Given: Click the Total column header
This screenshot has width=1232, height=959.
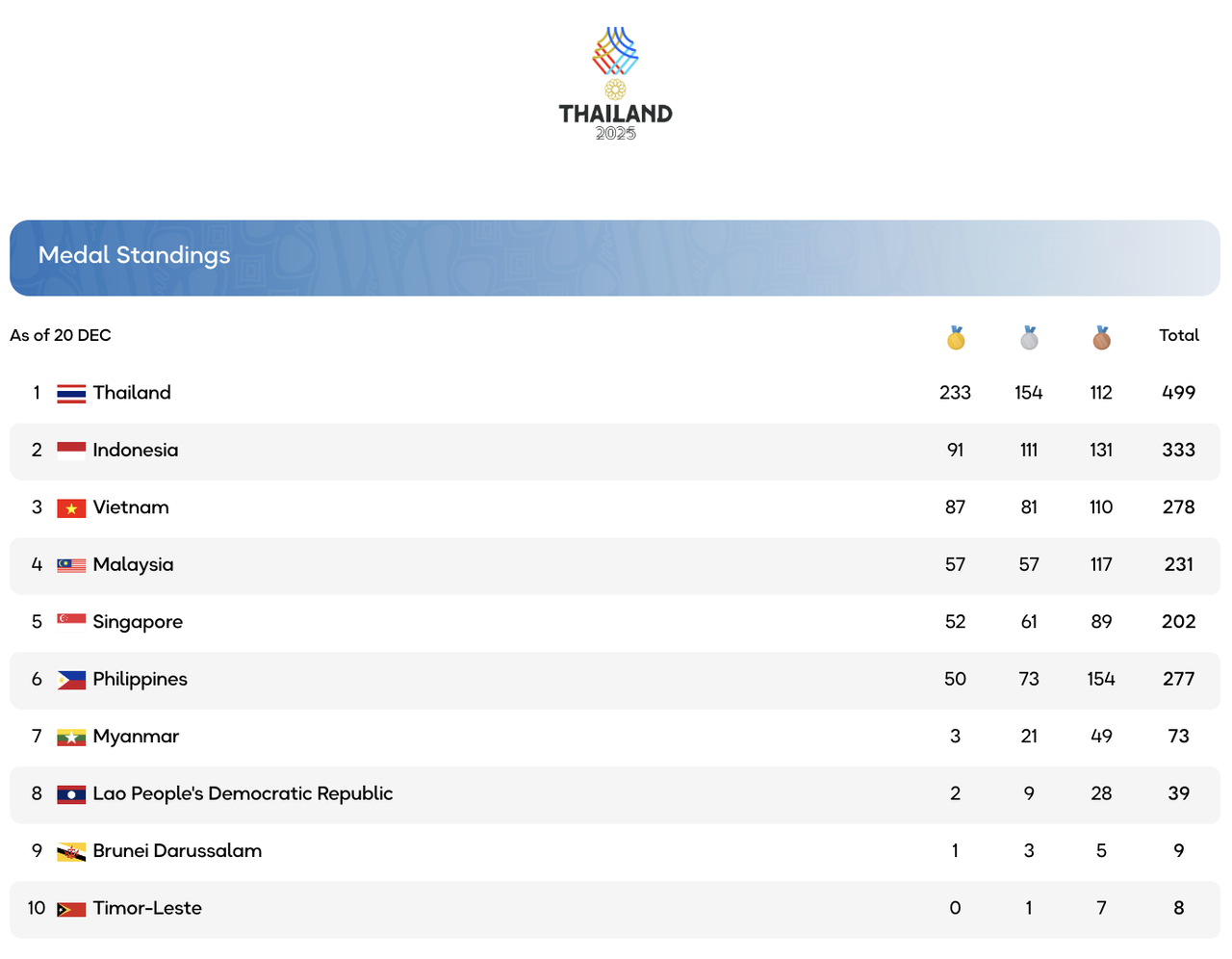Looking at the screenshot, I should [1179, 335].
